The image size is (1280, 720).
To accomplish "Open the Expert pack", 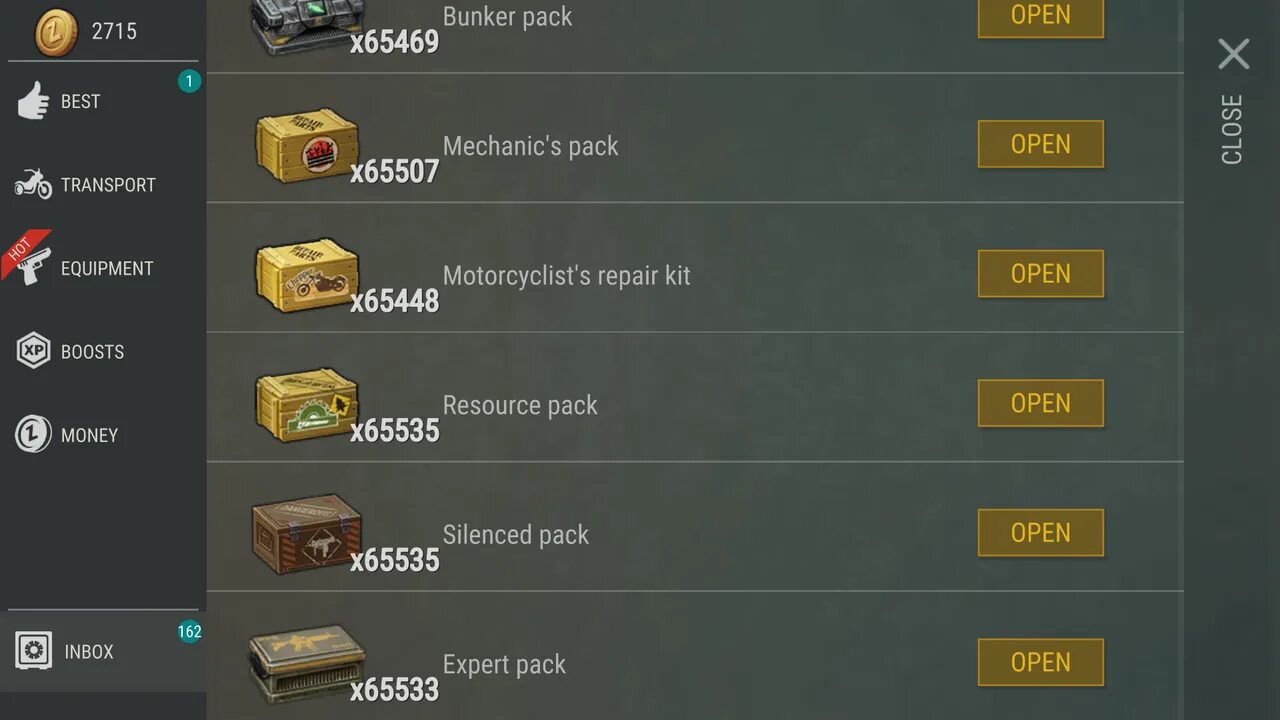I will tap(1040, 662).
